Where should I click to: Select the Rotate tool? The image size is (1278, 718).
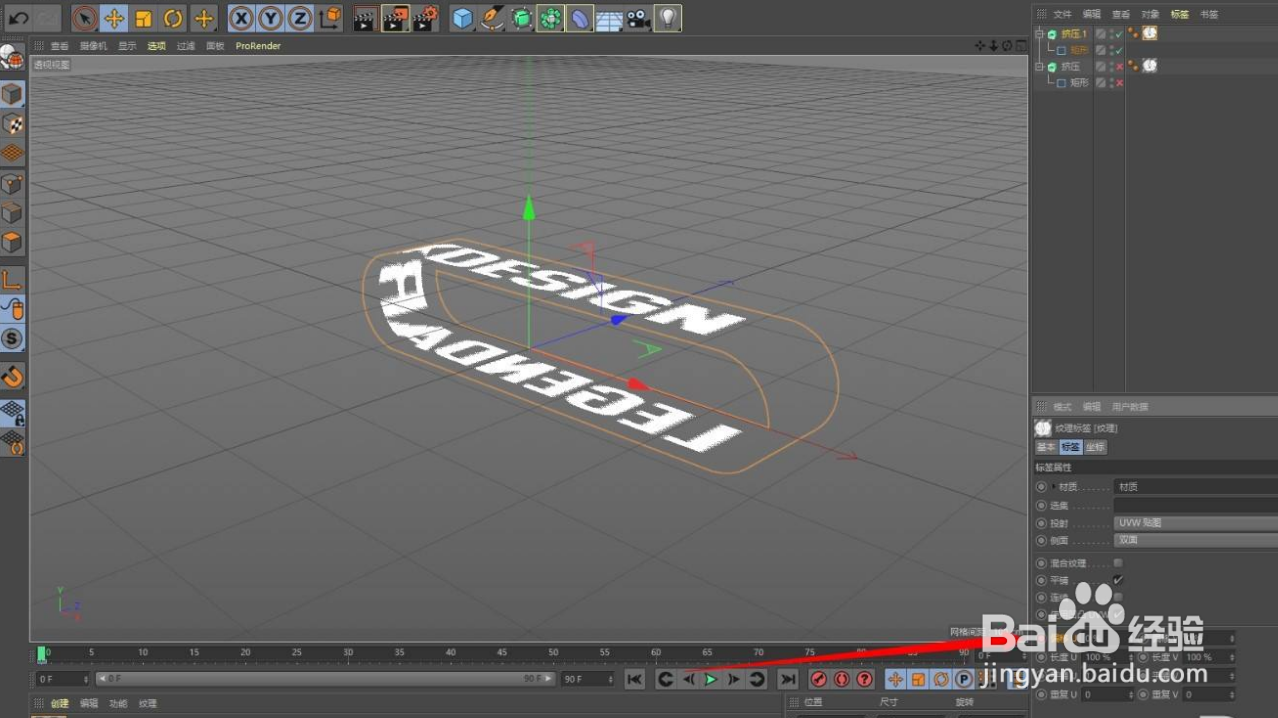click(x=174, y=18)
